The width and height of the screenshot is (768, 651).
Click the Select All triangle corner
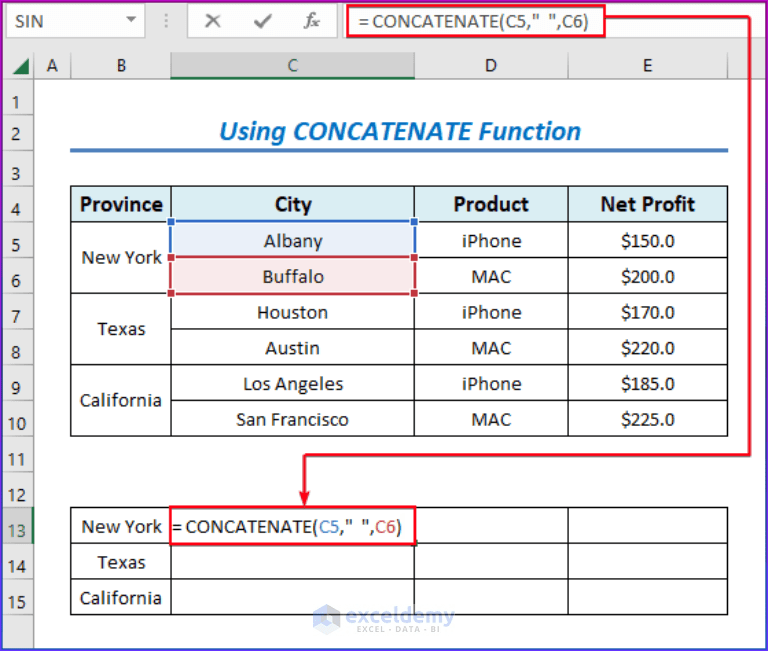pos(21,66)
